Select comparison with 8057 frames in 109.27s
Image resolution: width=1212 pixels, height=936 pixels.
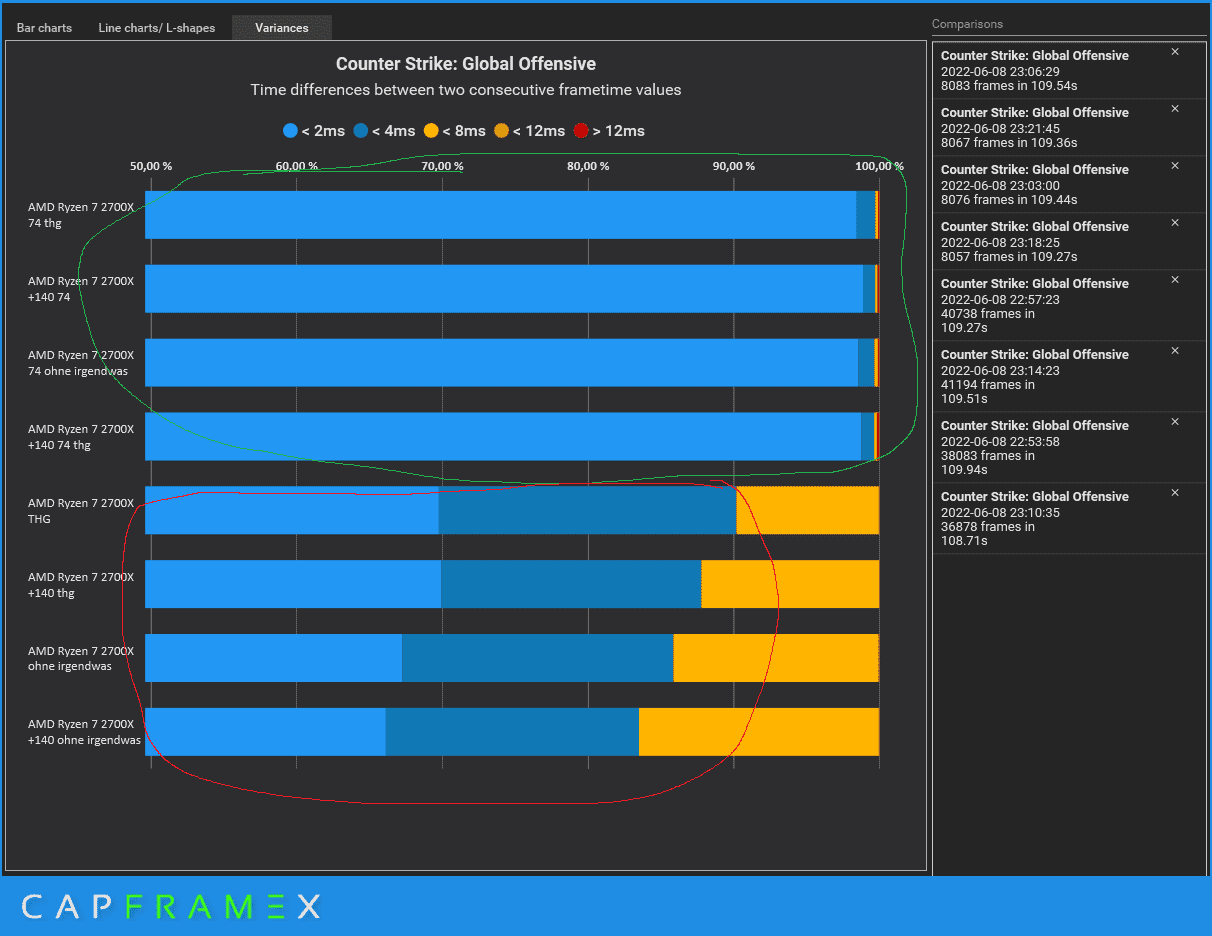click(1069, 241)
